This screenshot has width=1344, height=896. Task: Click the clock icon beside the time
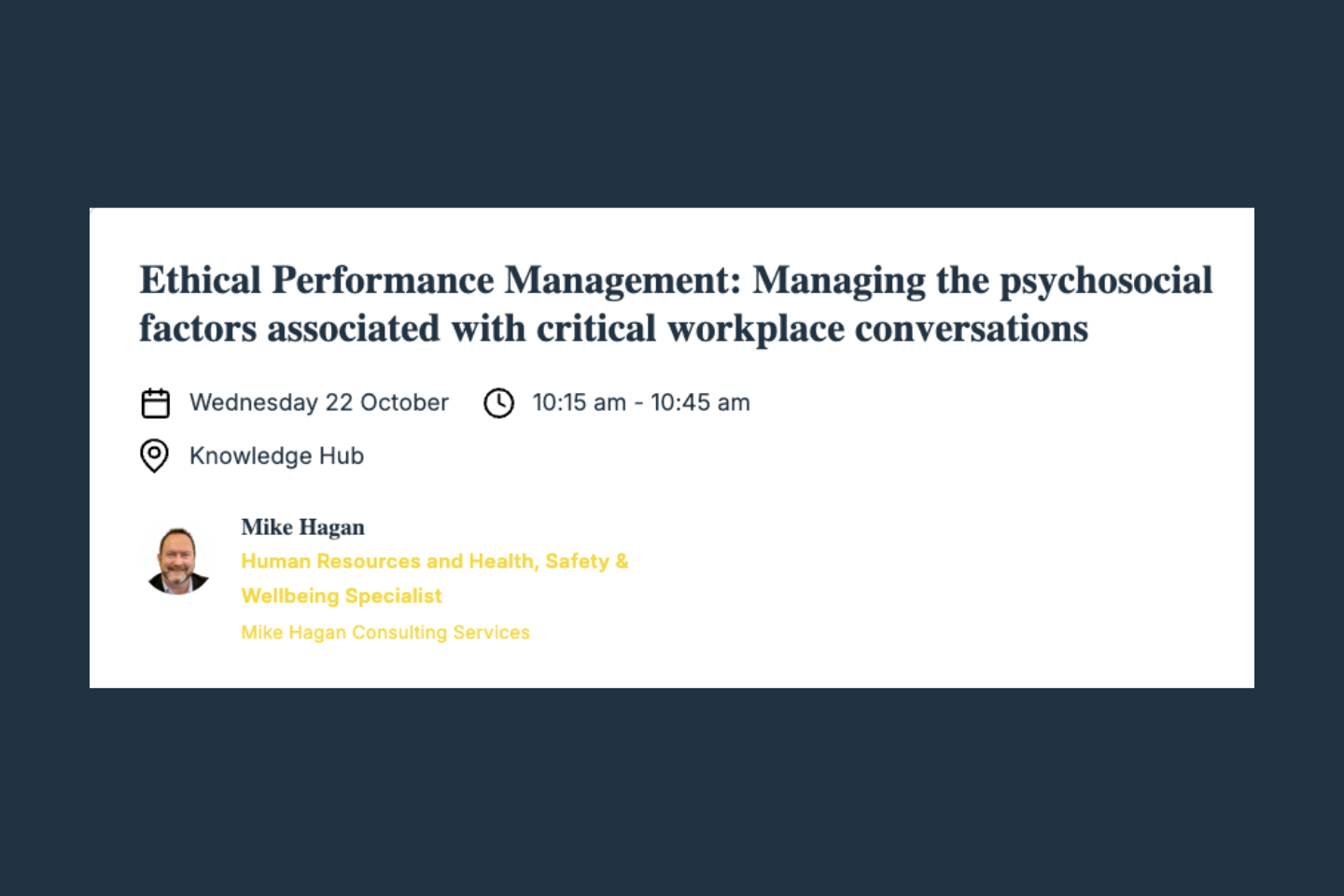pyautogui.click(x=498, y=403)
